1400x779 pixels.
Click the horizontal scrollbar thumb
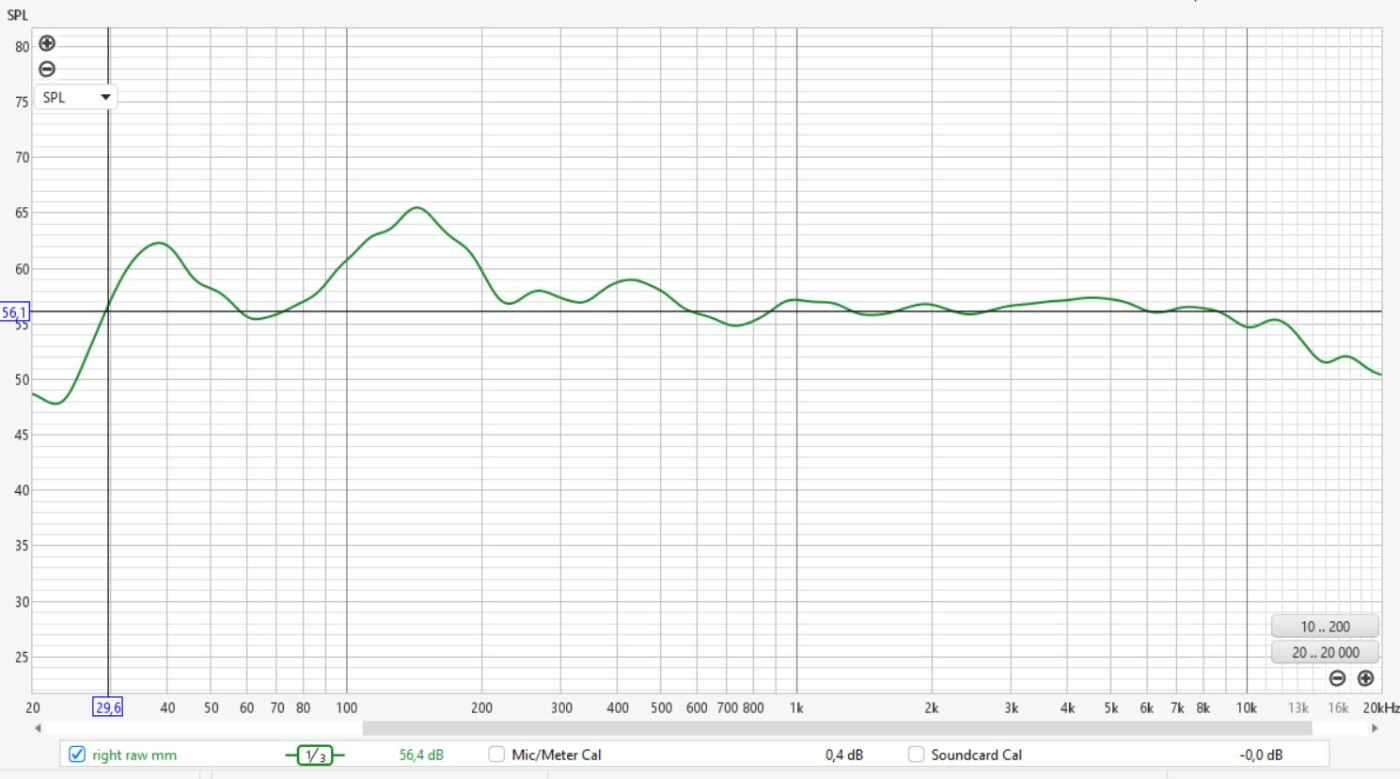[x=836, y=728]
